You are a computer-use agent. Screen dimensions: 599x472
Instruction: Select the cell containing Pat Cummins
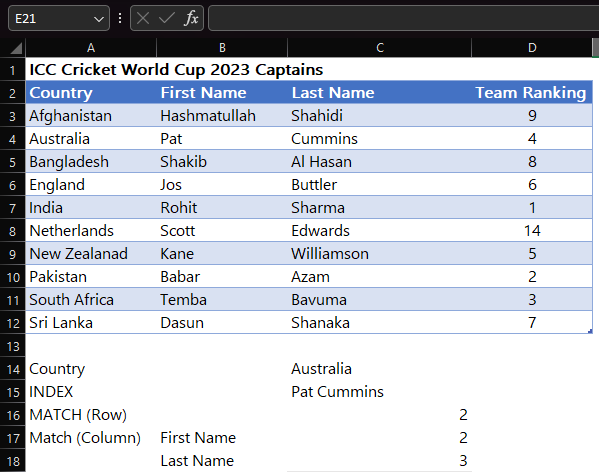tap(379, 392)
